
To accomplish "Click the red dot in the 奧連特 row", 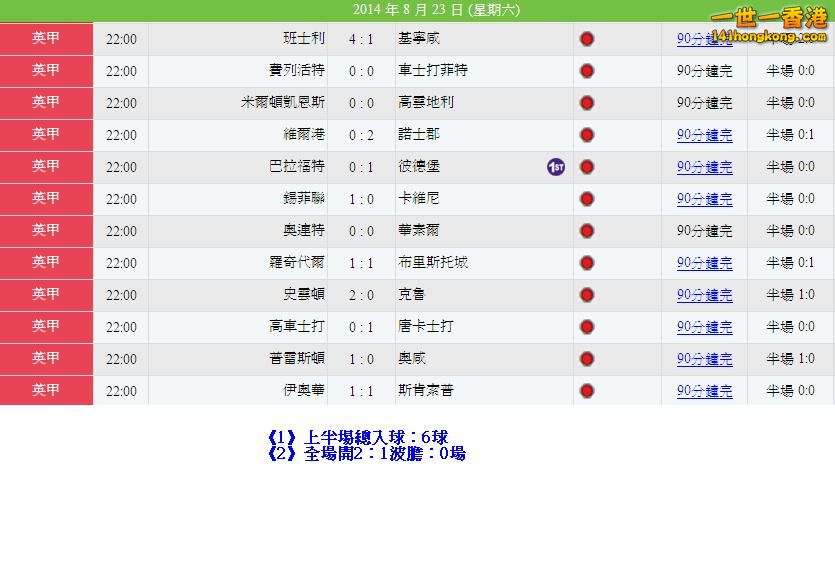I will click(x=587, y=231).
